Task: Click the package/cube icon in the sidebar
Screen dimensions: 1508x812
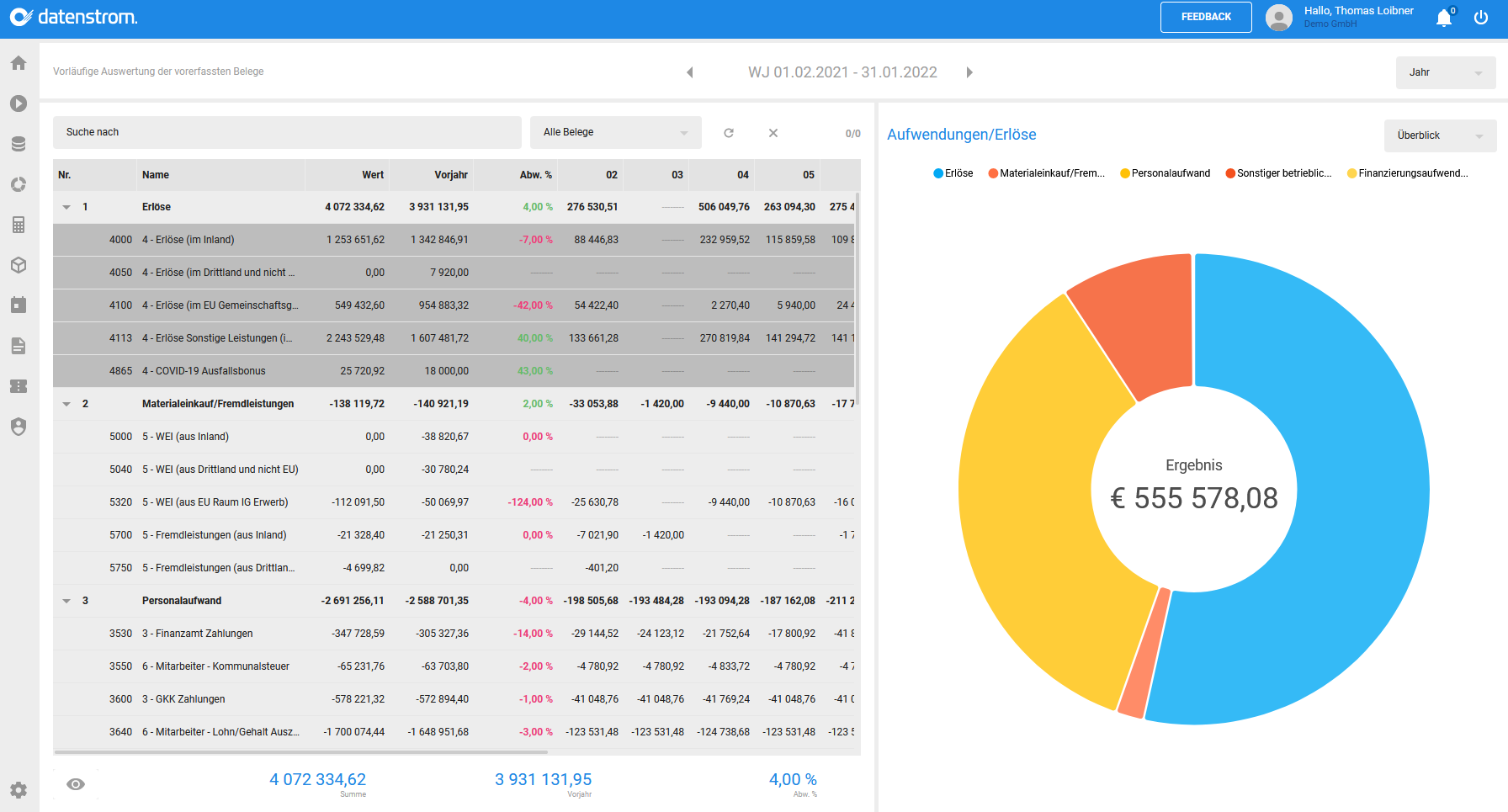Action: pyautogui.click(x=18, y=265)
